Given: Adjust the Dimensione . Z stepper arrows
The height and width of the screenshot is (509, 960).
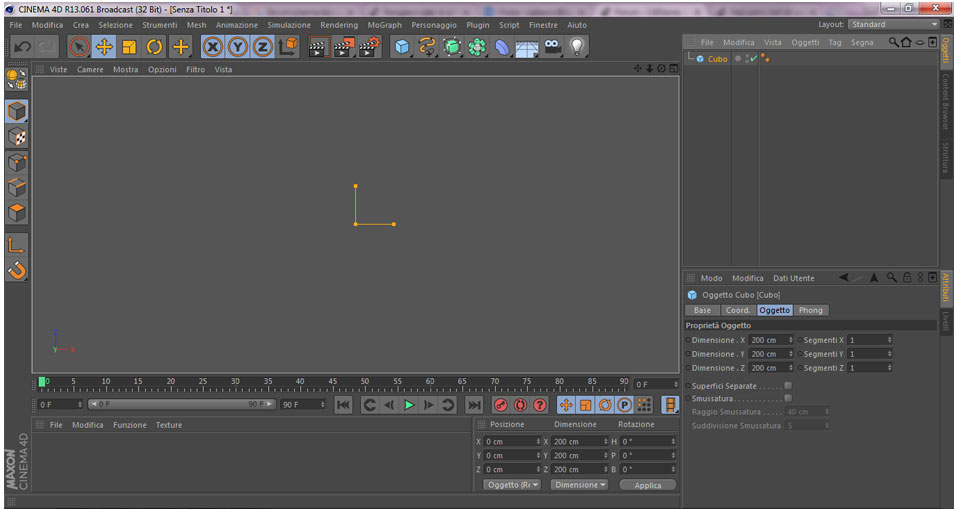Looking at the screenshot, I should pos(790,368).
